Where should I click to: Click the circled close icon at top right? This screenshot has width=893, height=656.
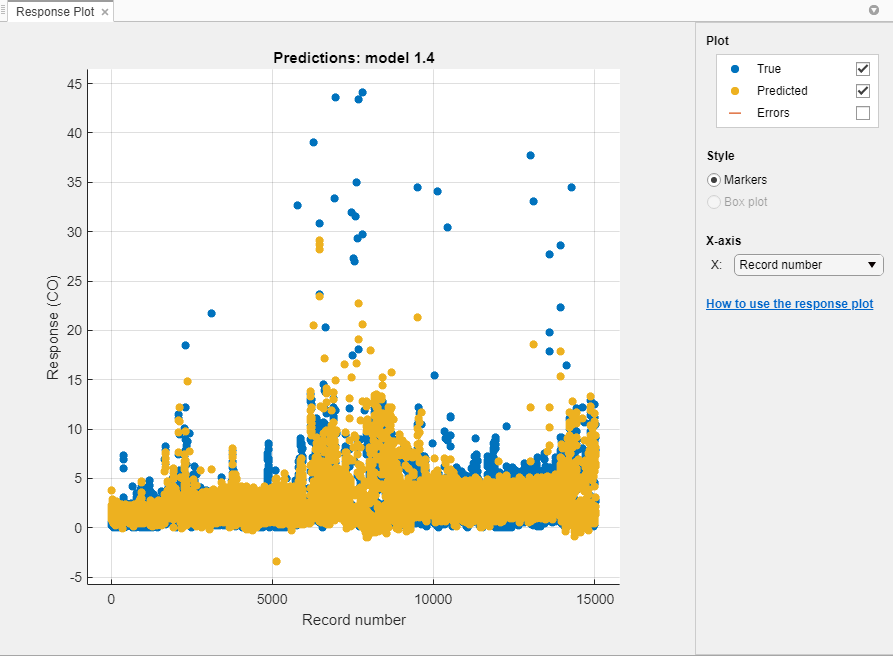pyautogui.click(x=875, y=10)
